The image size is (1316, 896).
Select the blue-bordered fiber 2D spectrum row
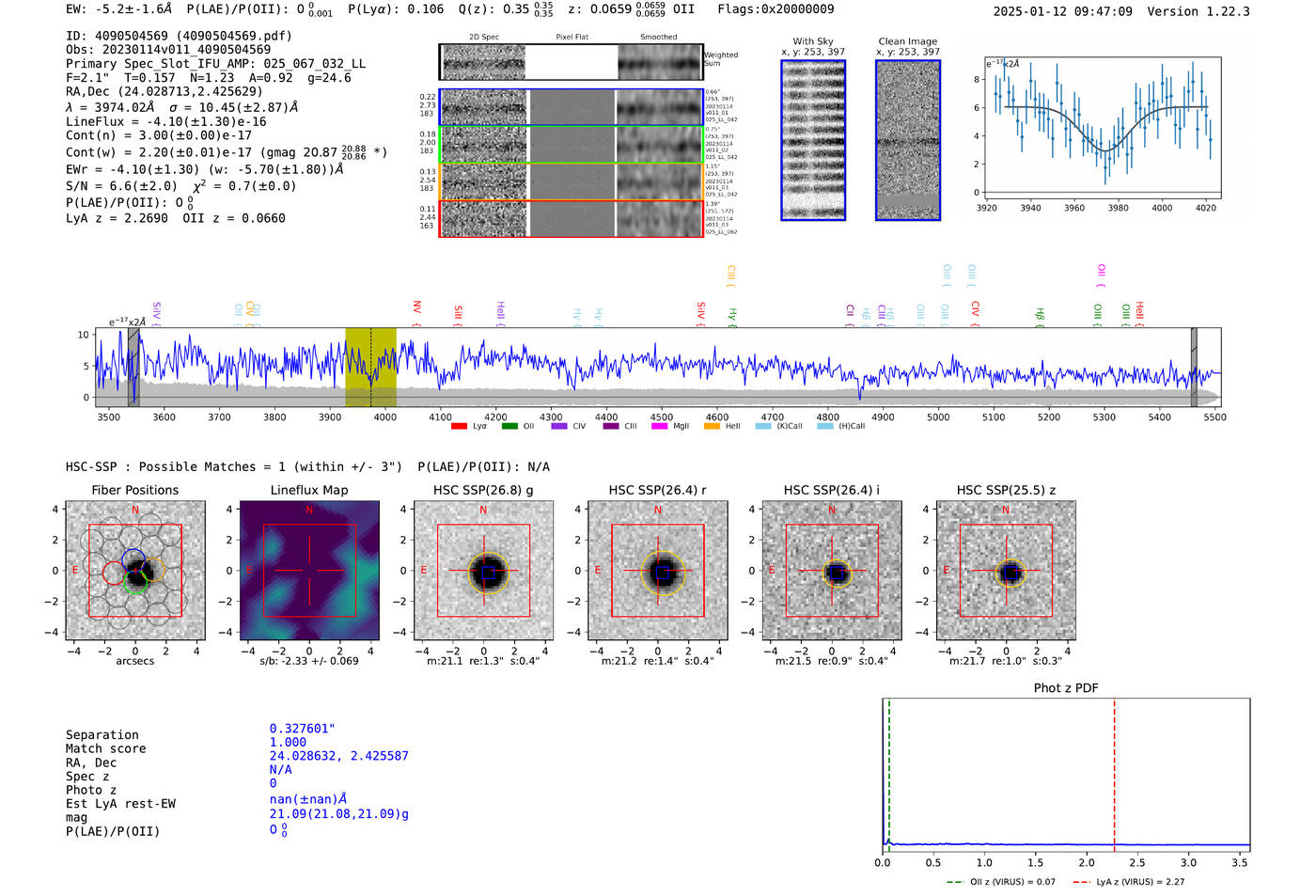click(571, 107)
